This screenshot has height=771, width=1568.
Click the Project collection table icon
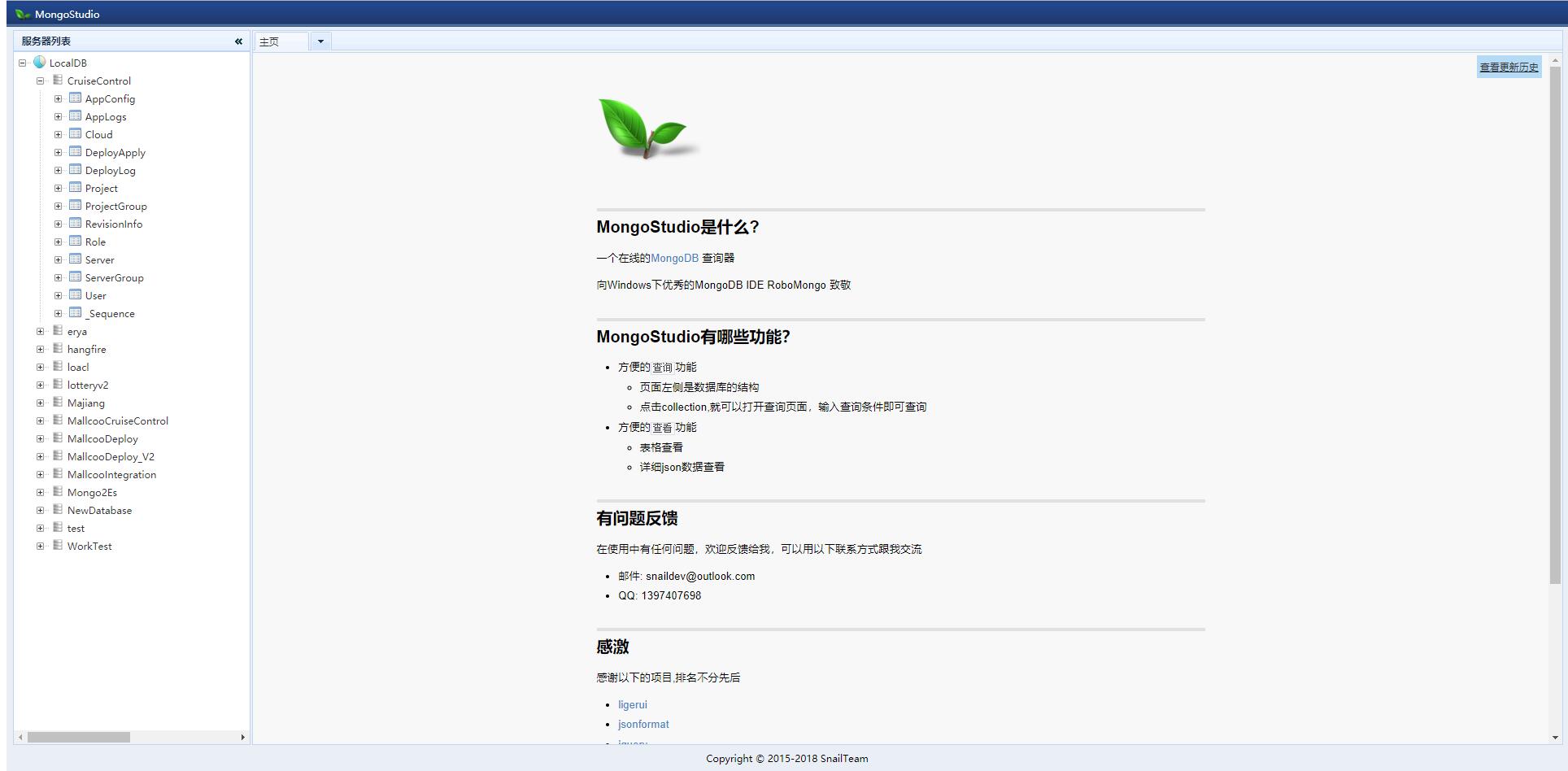tap(75, 187)
